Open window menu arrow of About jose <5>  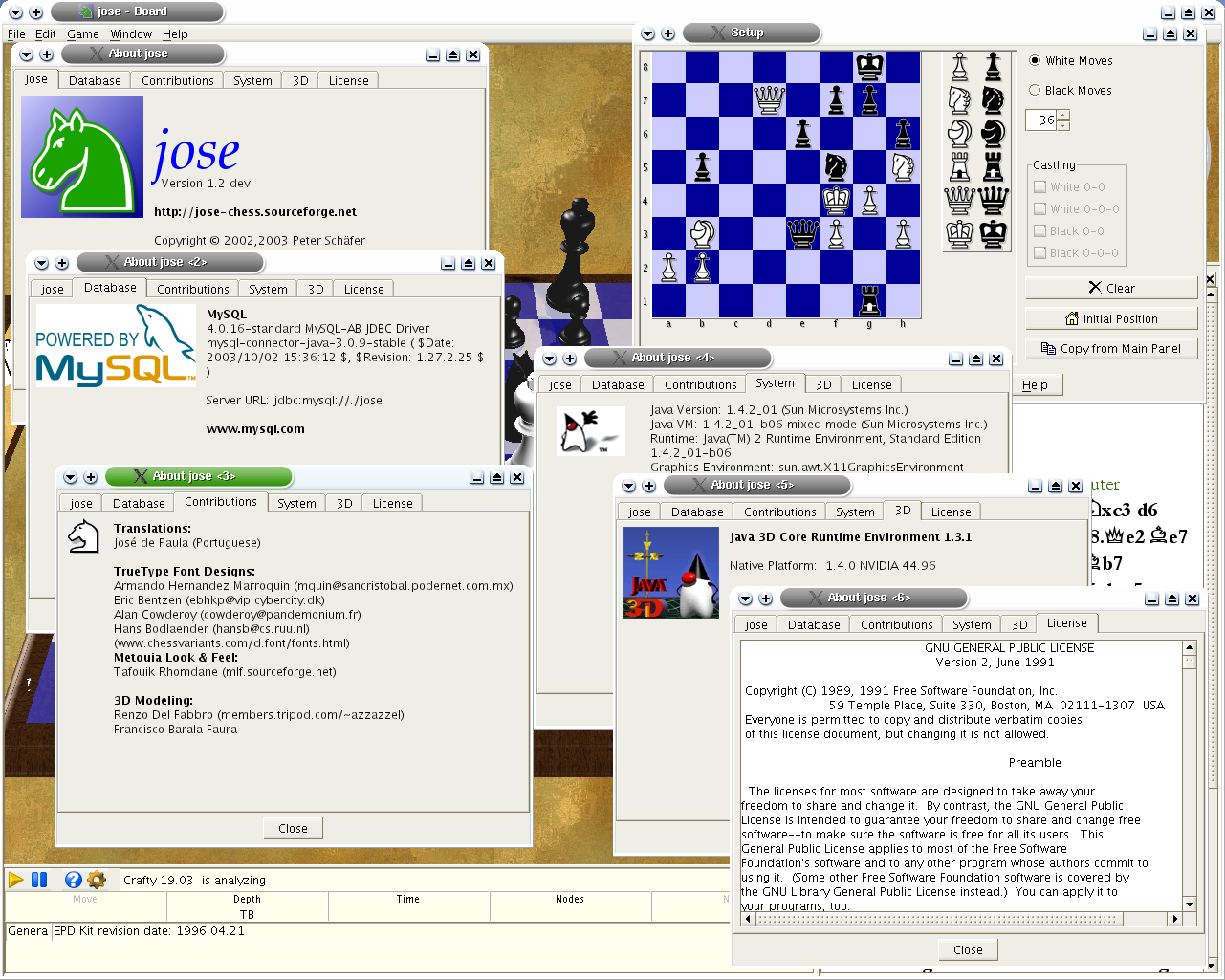[629, 486]
